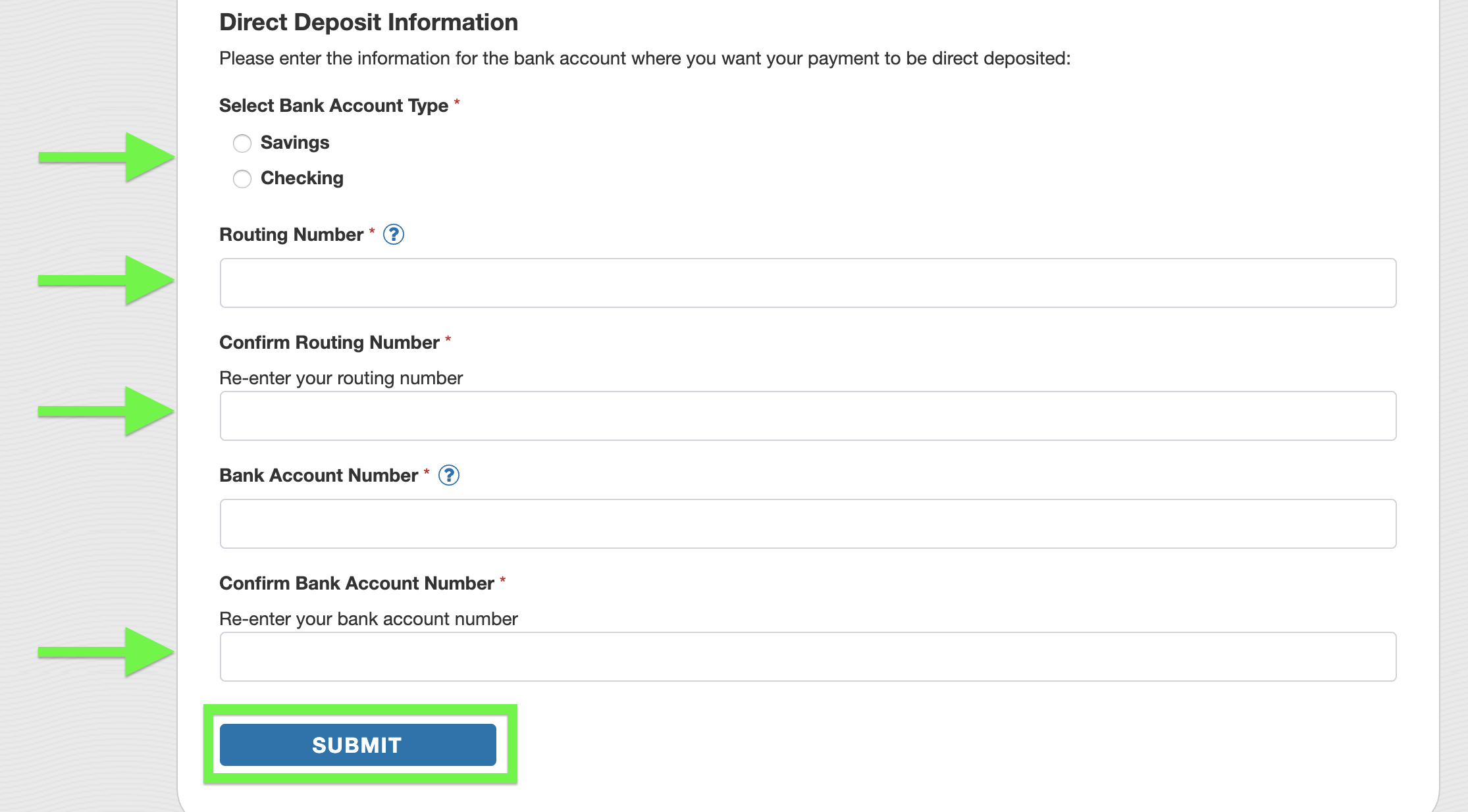Submit the direct deposit form
1468x812 pixels.
[x=358, y=744]
